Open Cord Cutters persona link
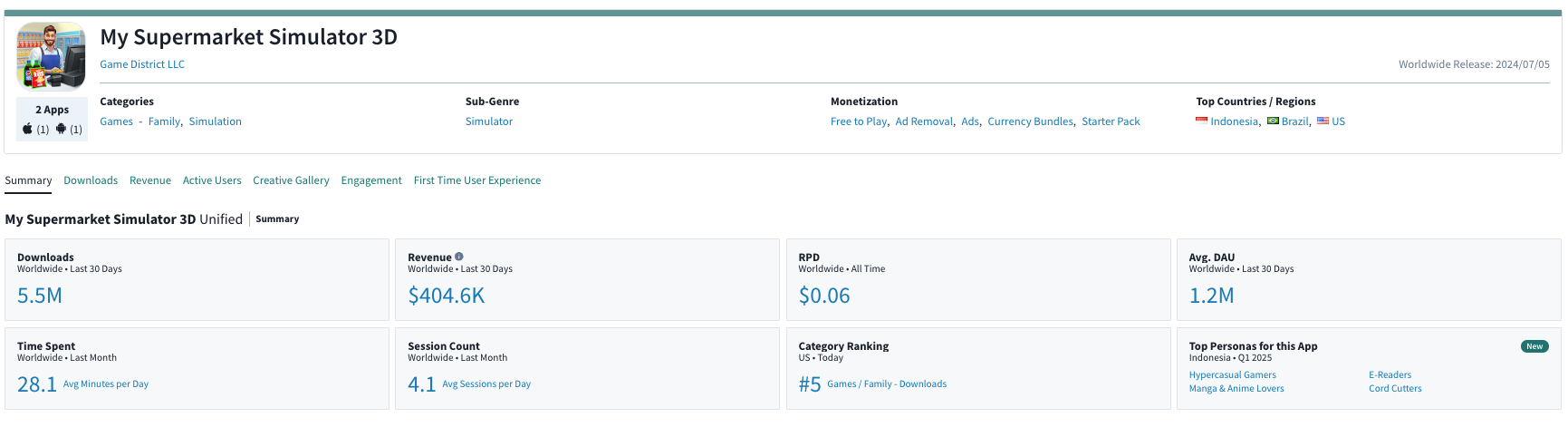1568x427 pixels. pos(1395,389)
